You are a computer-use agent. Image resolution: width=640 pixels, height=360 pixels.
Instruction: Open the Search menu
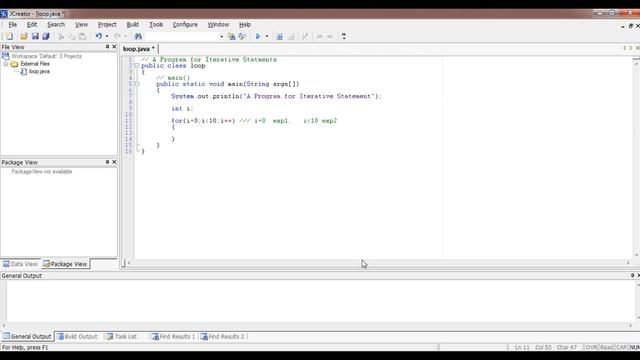(x=56, y=25)
